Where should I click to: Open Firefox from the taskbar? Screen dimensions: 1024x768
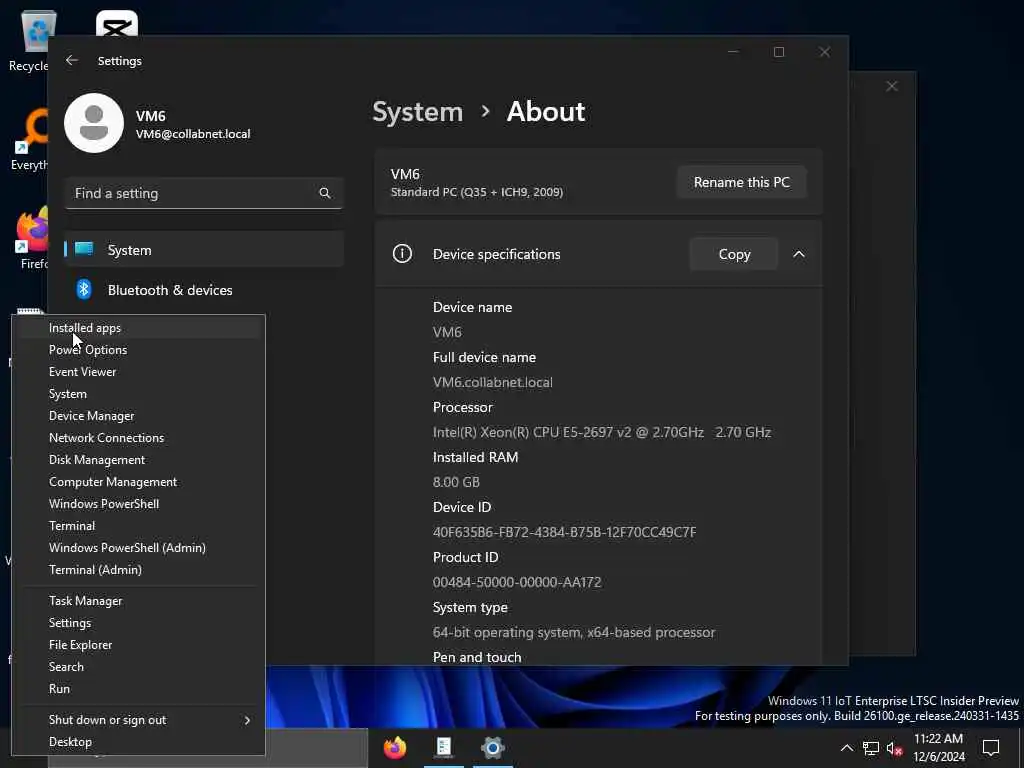[x=394, y=748]
